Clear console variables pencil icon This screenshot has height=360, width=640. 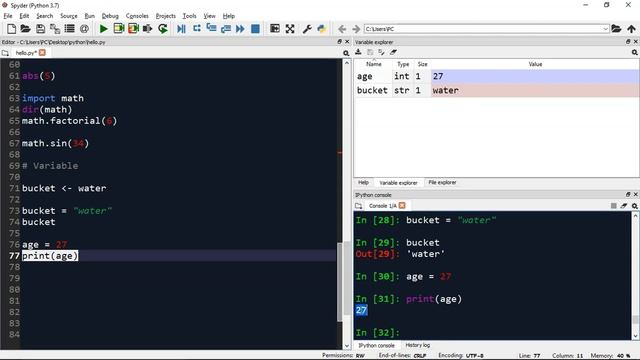click(624, 206)
